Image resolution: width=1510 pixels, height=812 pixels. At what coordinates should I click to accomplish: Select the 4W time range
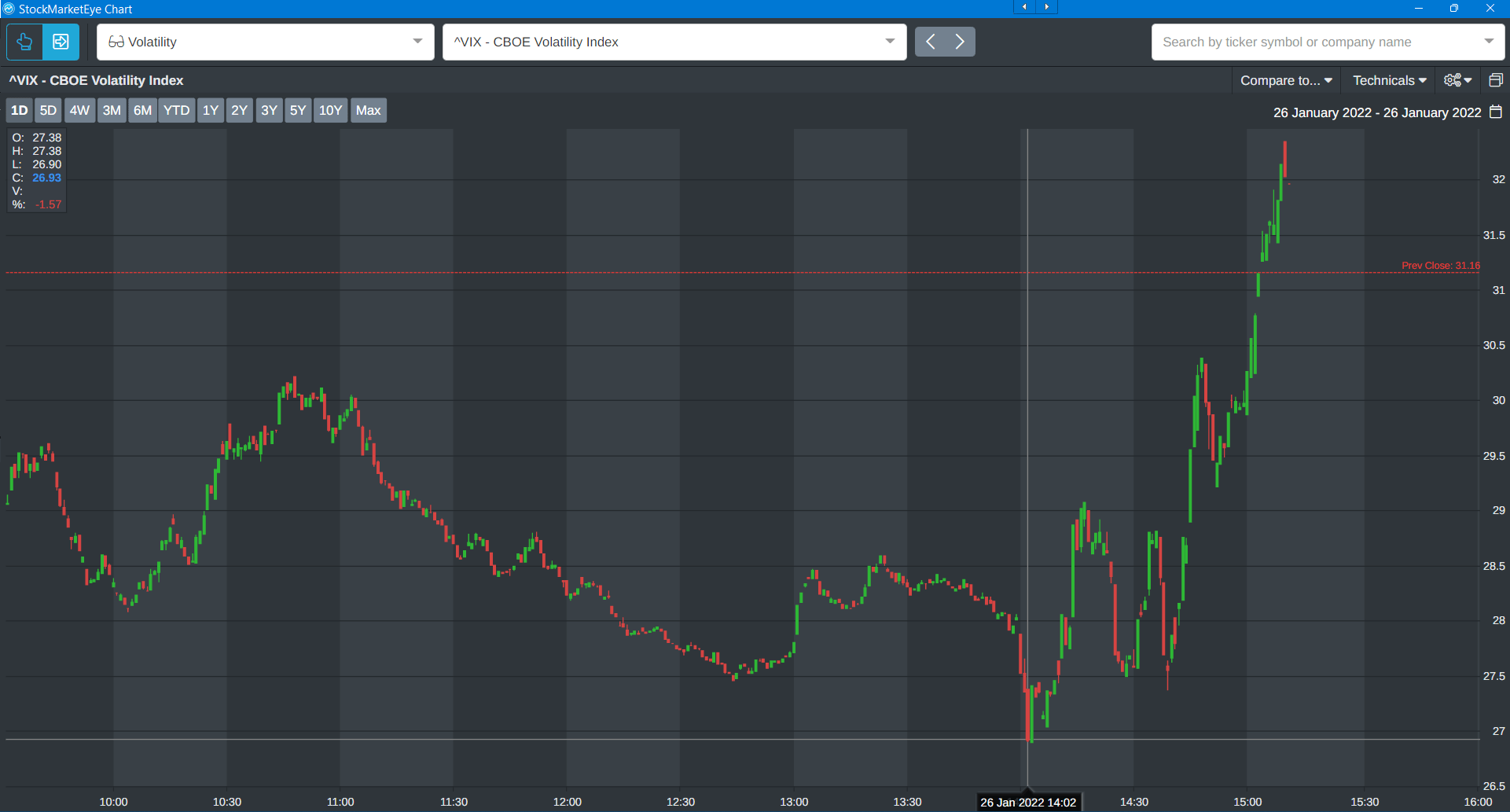[x=79, y=110]
